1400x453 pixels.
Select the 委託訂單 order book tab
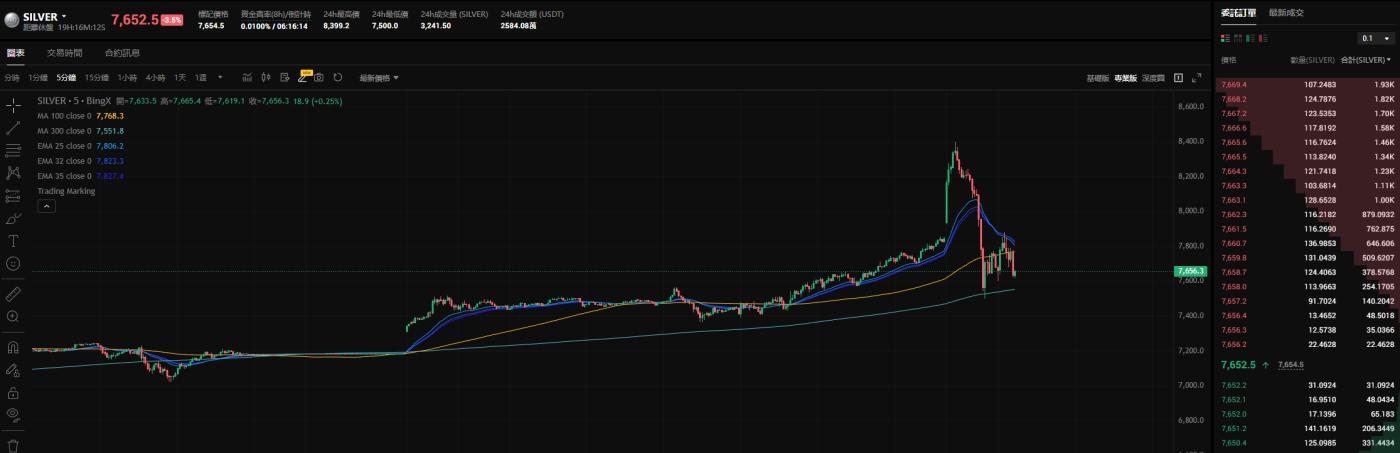1238,12
